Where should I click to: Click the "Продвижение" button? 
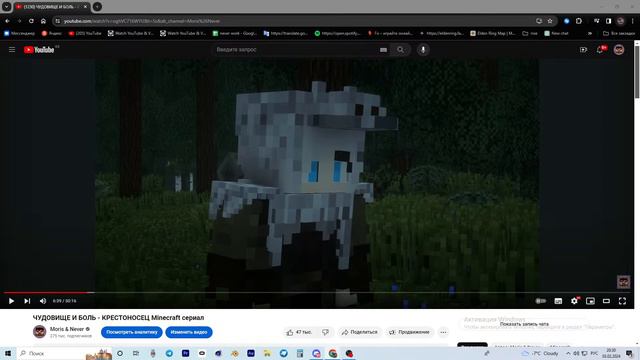[x=409, y=332]
